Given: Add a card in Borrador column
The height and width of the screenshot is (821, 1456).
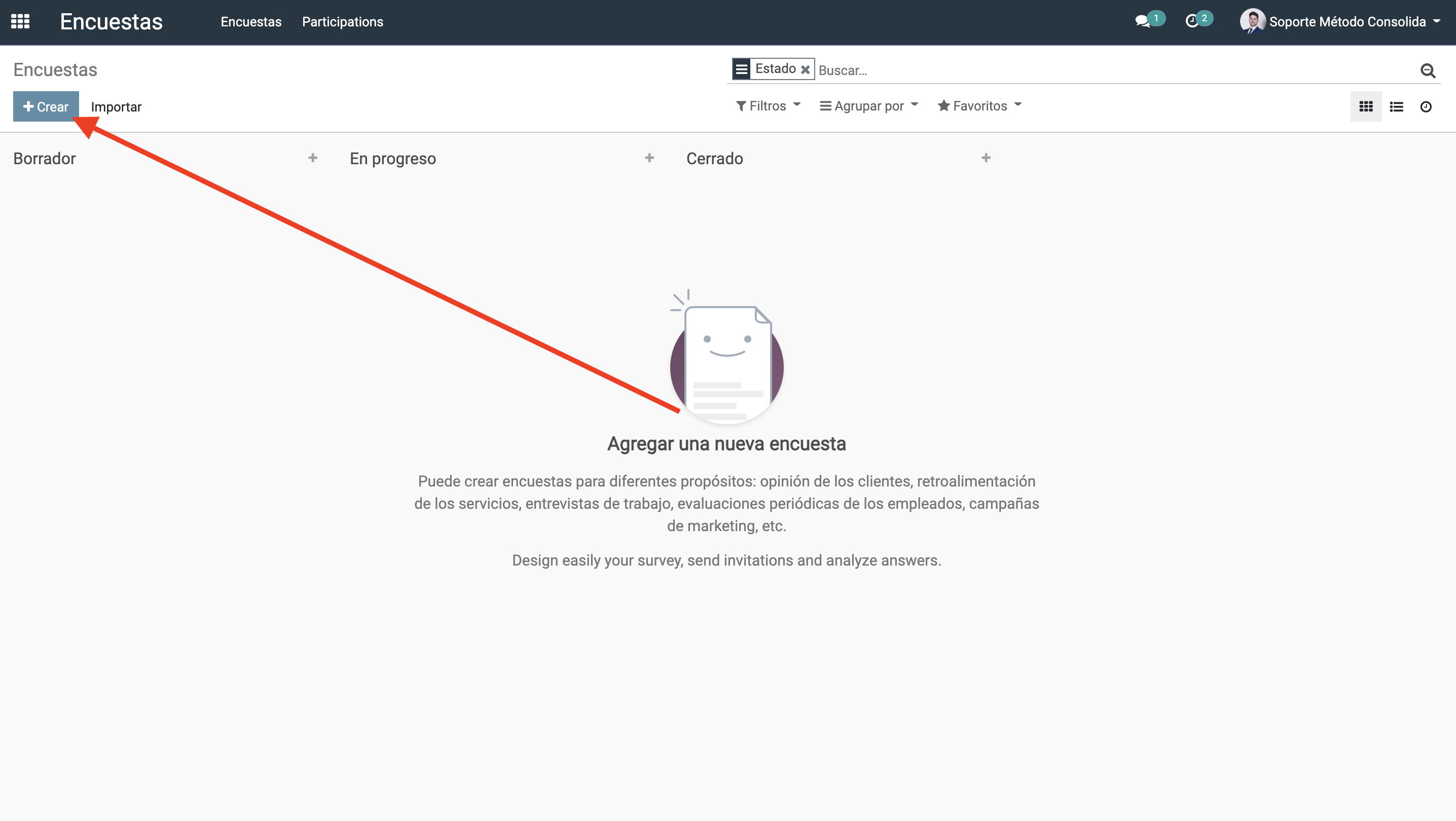Looking at the screenshot, I should click(313, 158).
